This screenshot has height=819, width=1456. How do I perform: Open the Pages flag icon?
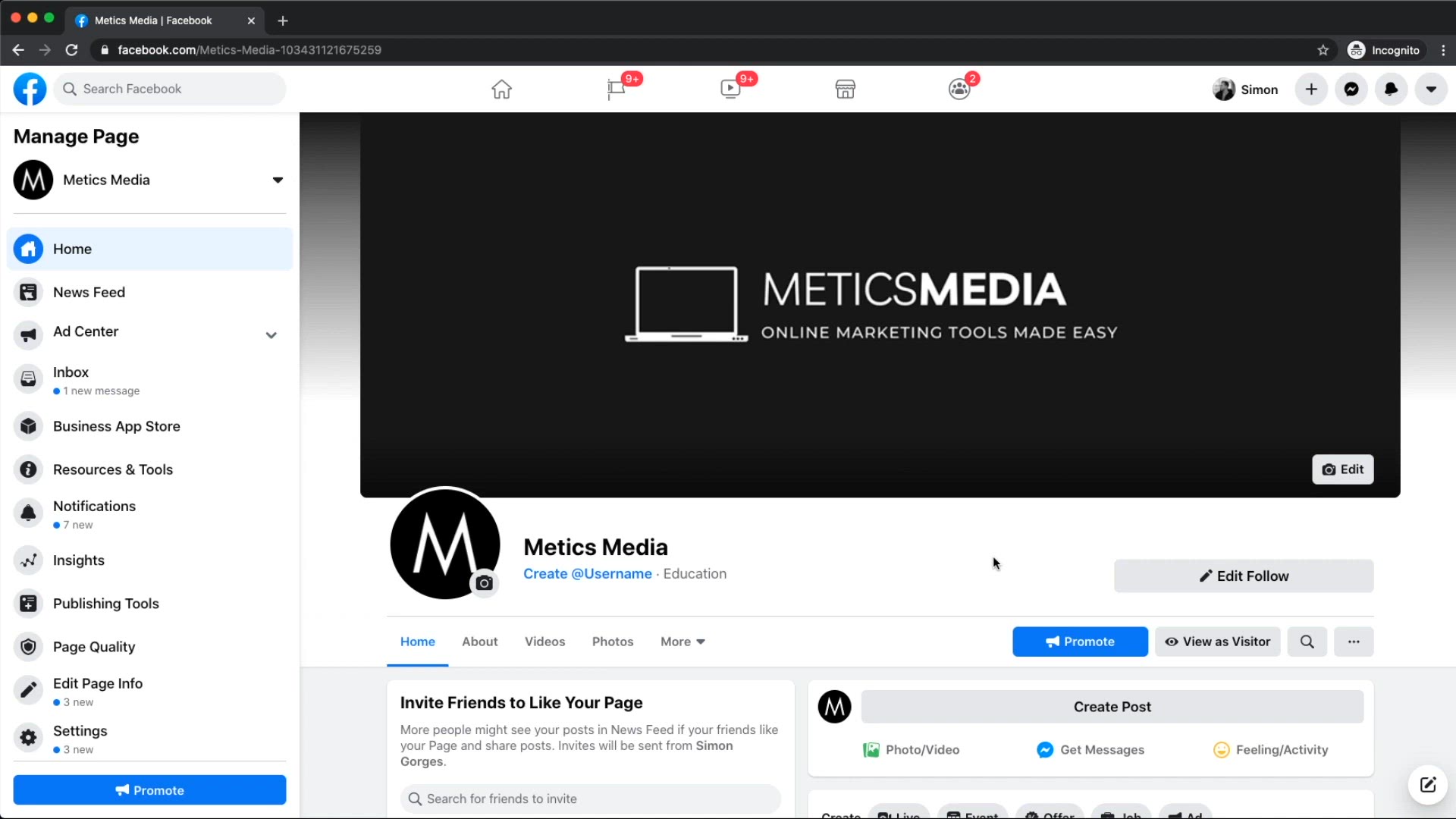coord(616,89)
